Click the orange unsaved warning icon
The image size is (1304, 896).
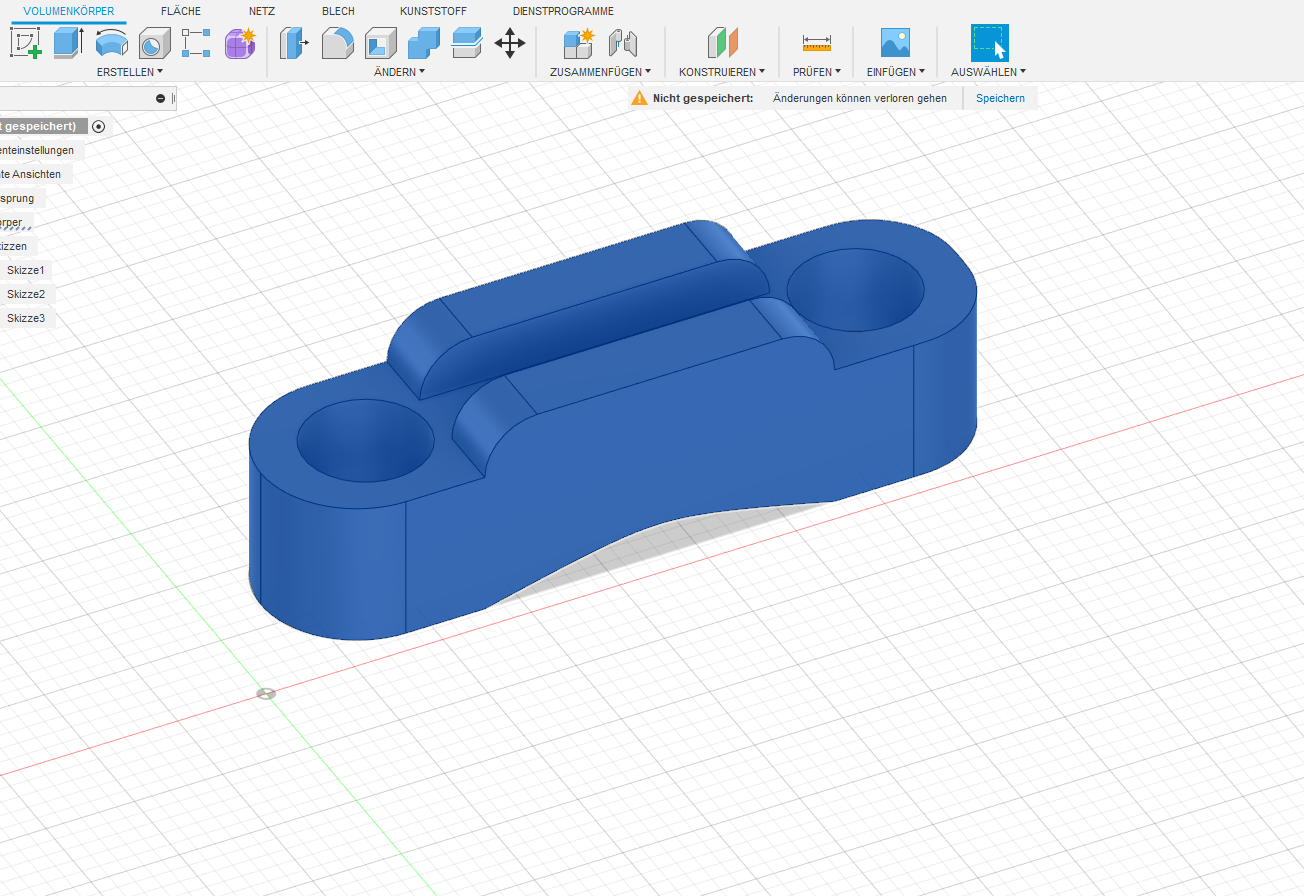pyautogui.click(x=639, y=98)
